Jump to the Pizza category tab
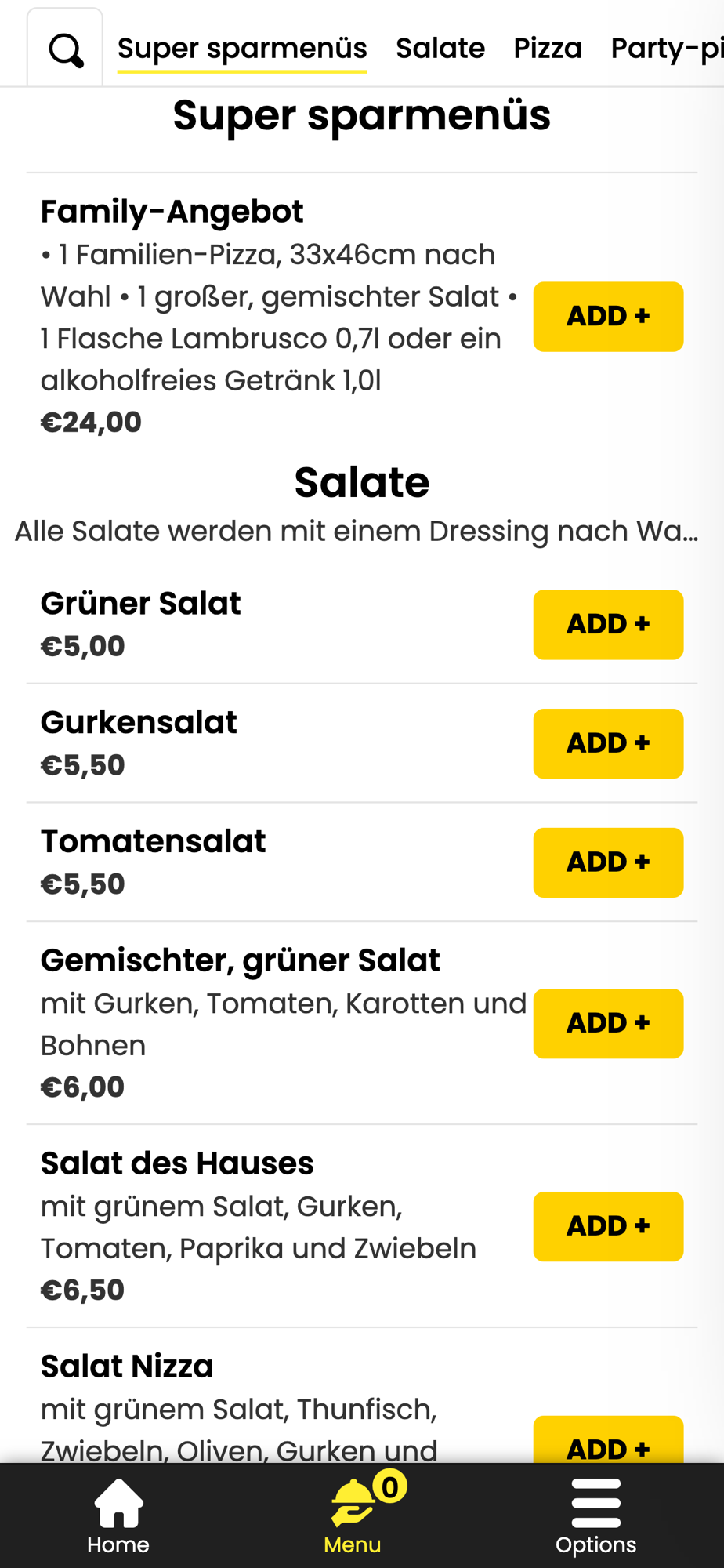The height and width of the screenshot is (1568, 724). (548, 49)
